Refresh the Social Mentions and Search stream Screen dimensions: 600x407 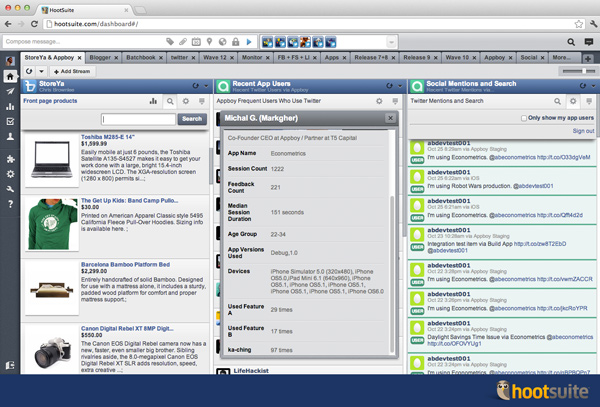point(582,86)
